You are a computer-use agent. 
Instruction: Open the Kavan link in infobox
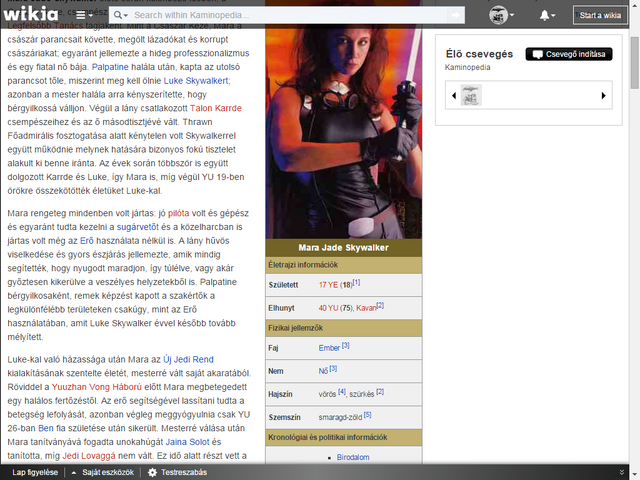[x=366, y=308]
